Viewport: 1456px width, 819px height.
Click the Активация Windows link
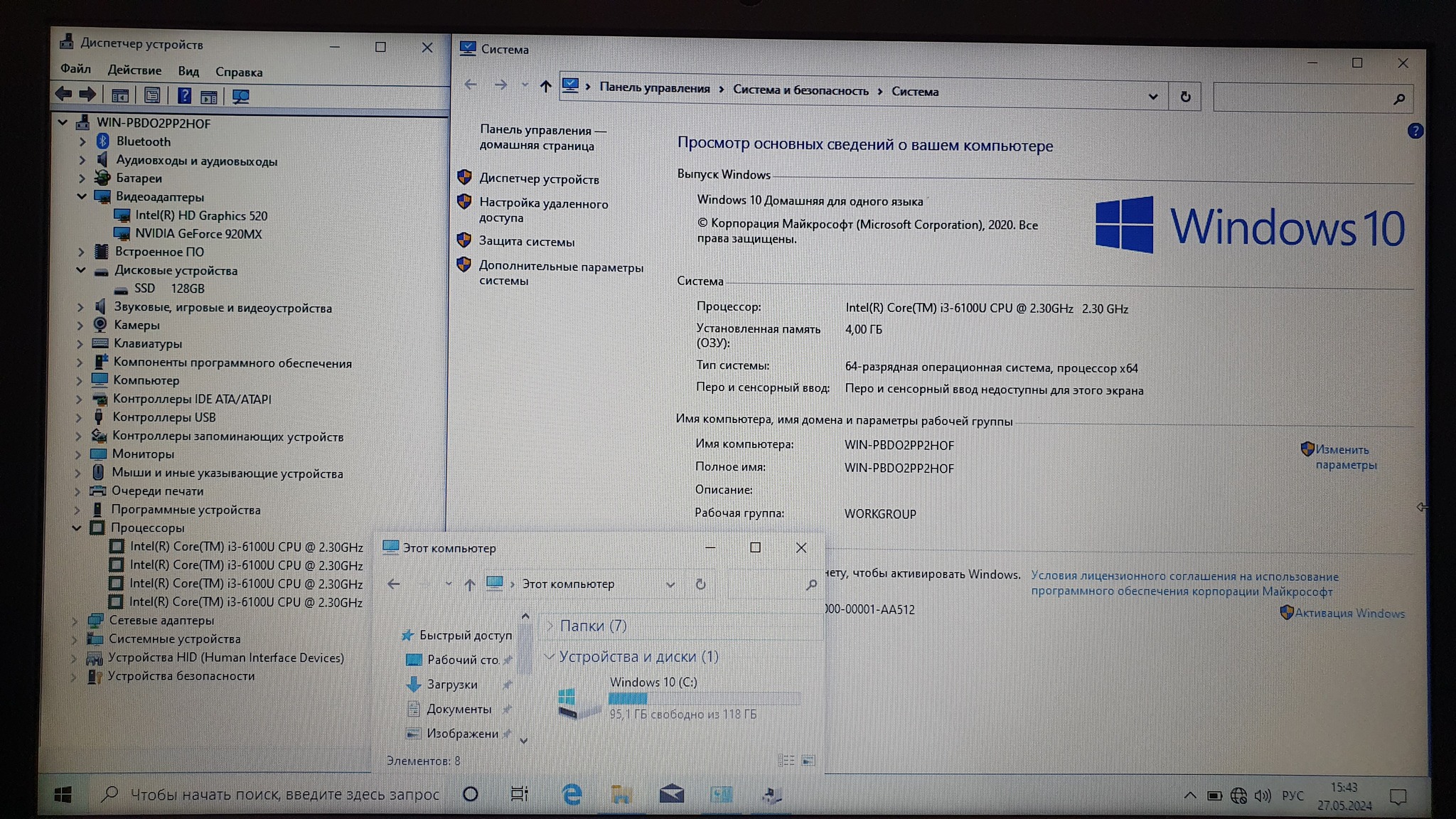click(1349, 613)
